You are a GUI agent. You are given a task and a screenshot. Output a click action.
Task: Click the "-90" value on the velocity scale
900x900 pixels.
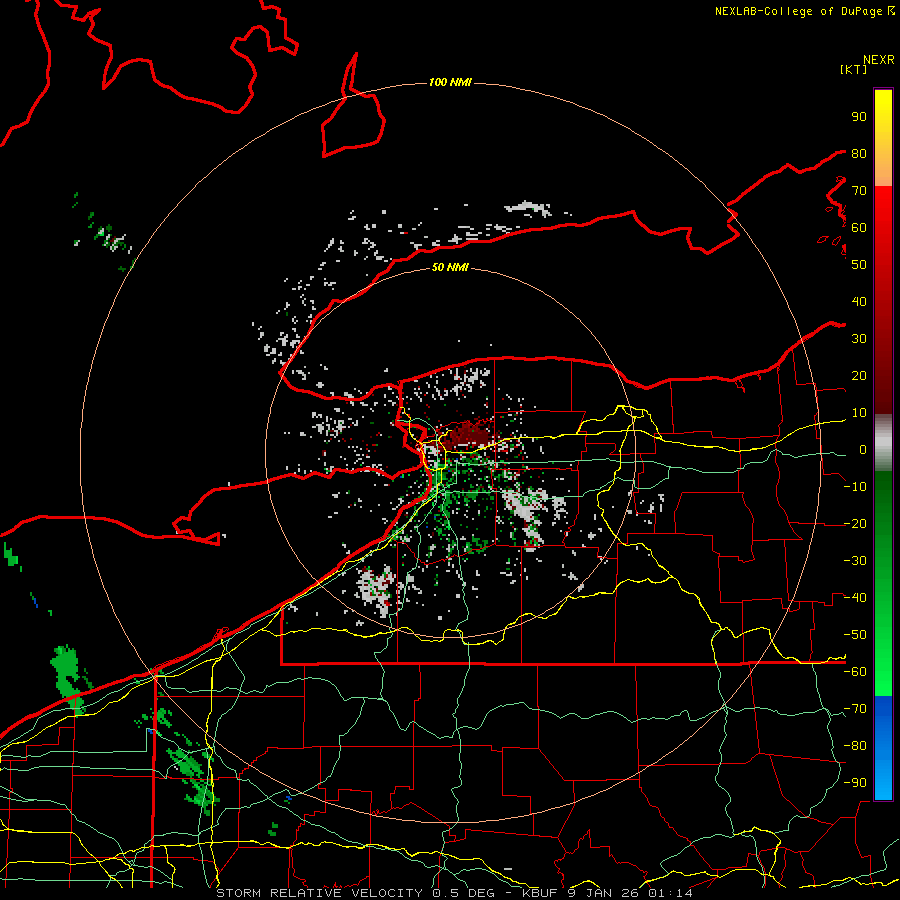click(855, 783)
